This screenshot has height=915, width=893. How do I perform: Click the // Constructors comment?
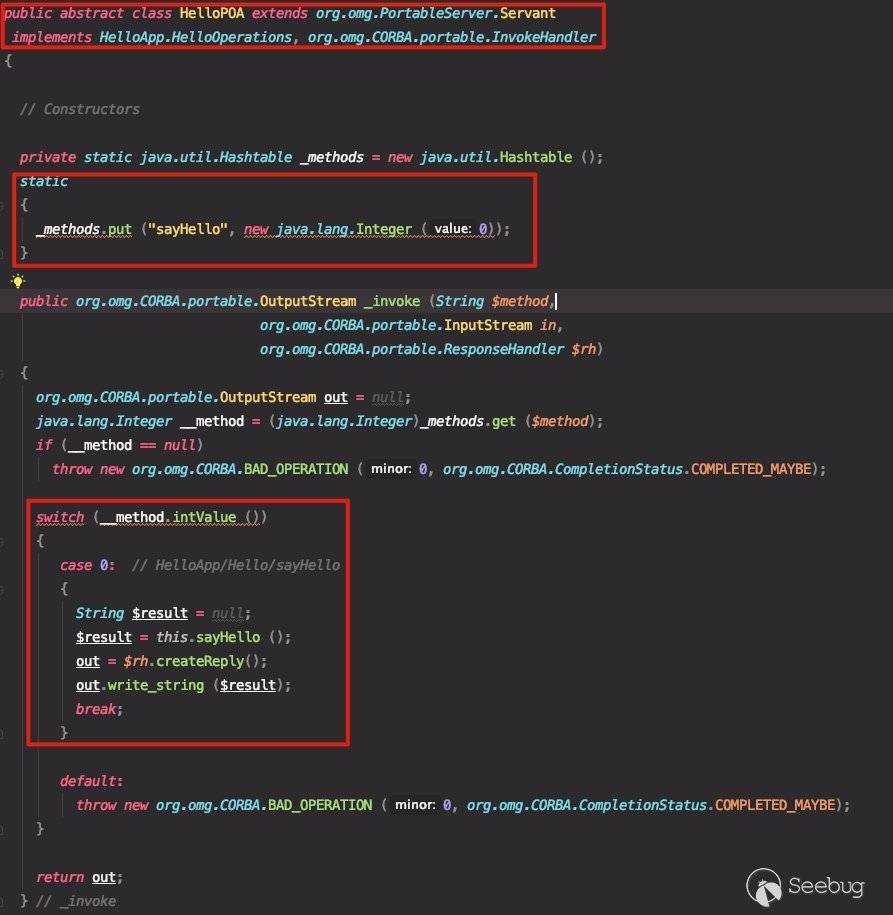coord(80,109)
